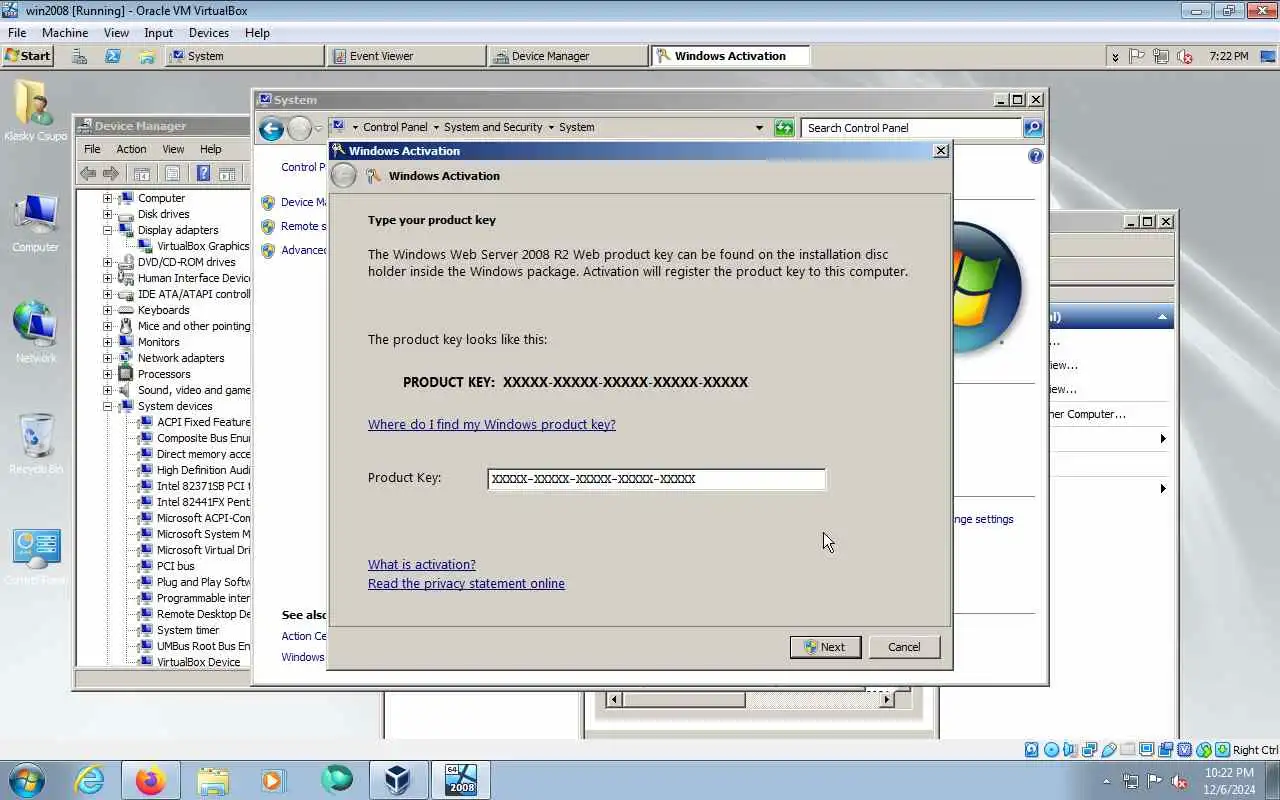Screen dimensions: 1280x800
Task: Focus the Search Control Panel box
Action: click(x=911, y=127)
